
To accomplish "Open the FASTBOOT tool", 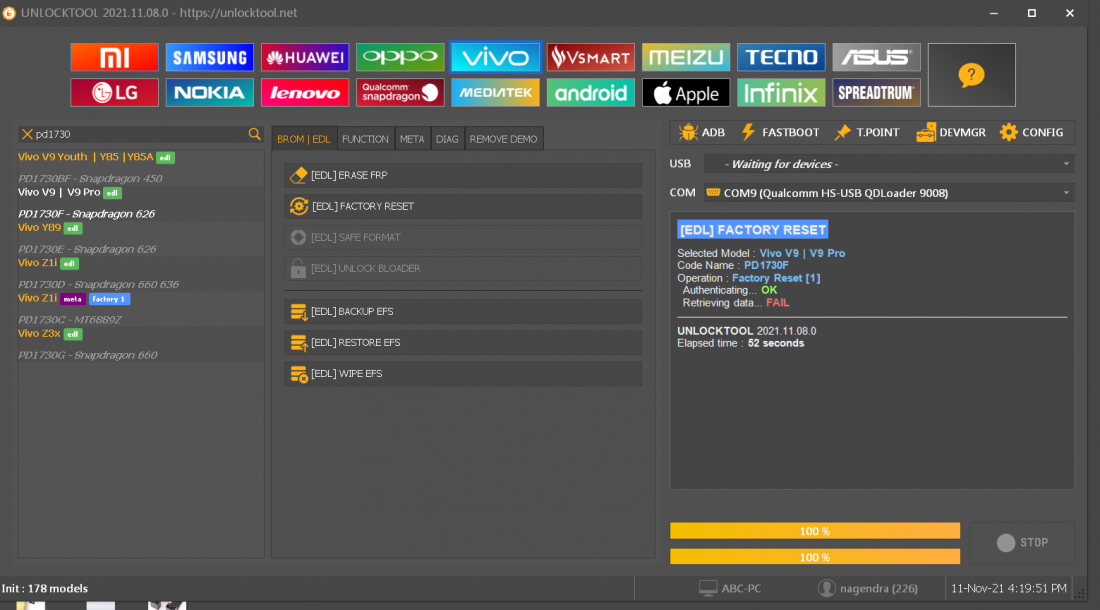I will [x=780, y=133].
